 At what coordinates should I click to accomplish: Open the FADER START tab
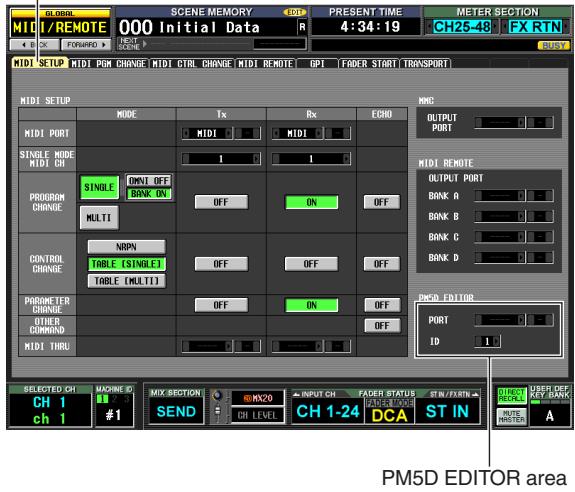point(369,64)
